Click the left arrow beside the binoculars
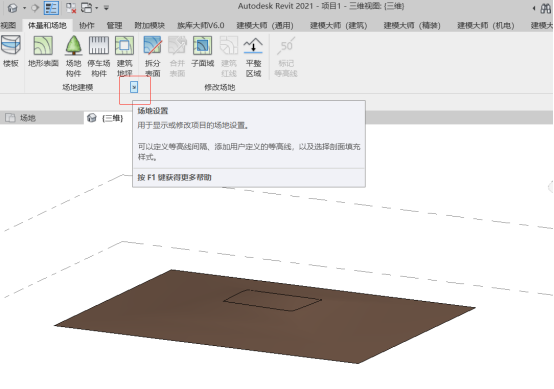The image size is (554, 389). 534,8
